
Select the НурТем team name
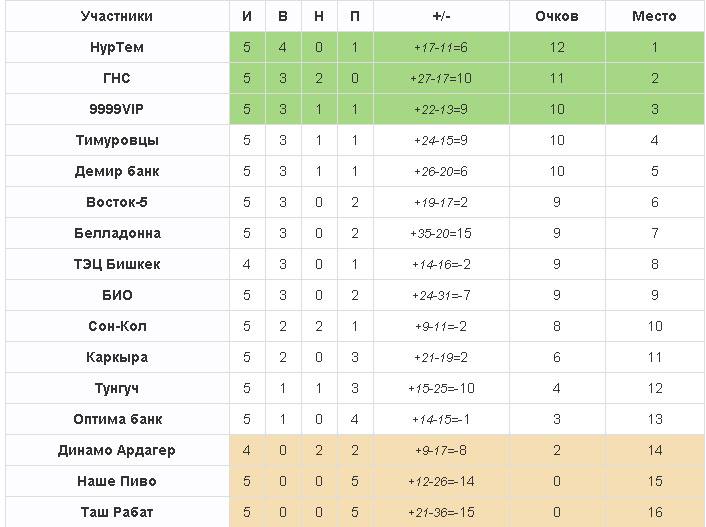tap(117, 47)
